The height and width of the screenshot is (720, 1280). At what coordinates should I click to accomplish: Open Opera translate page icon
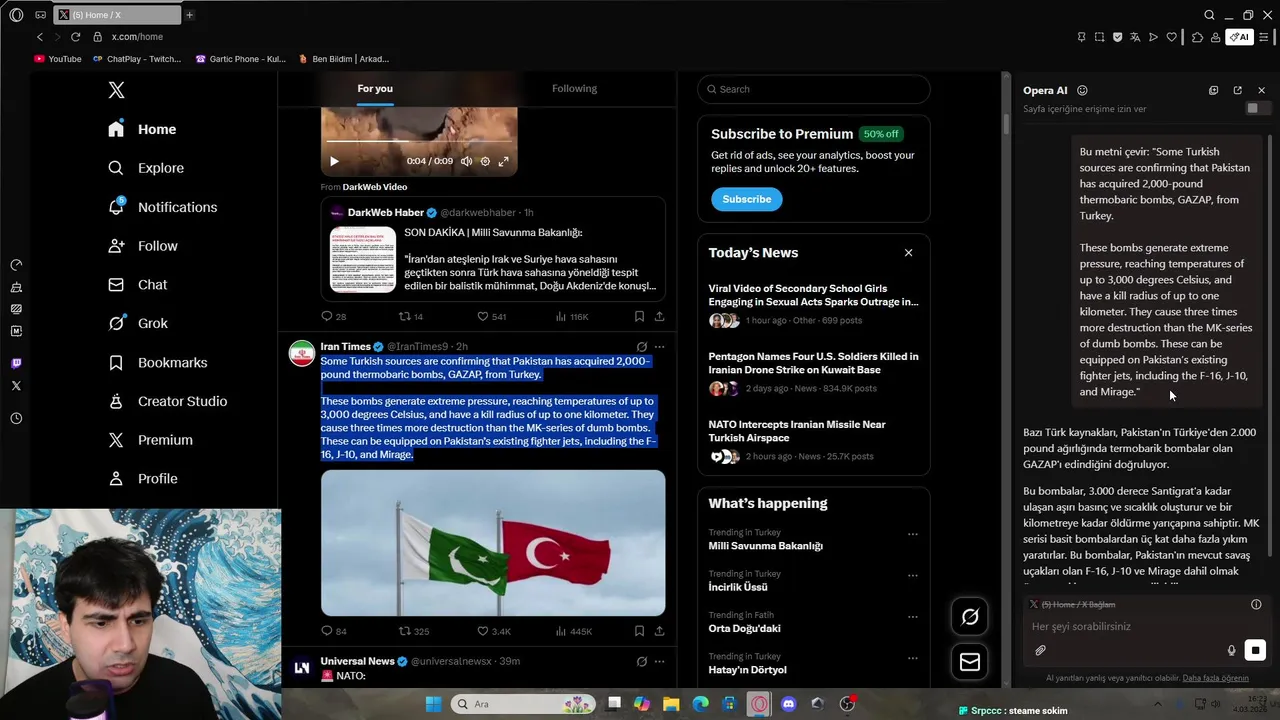click(1135, 37)
